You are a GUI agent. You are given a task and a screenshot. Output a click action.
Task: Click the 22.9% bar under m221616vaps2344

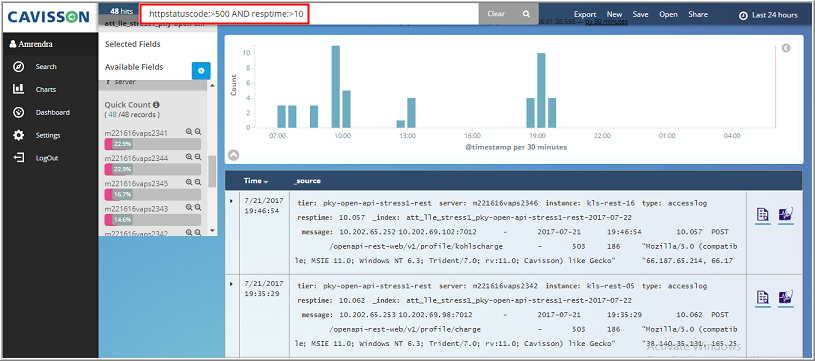153,169
